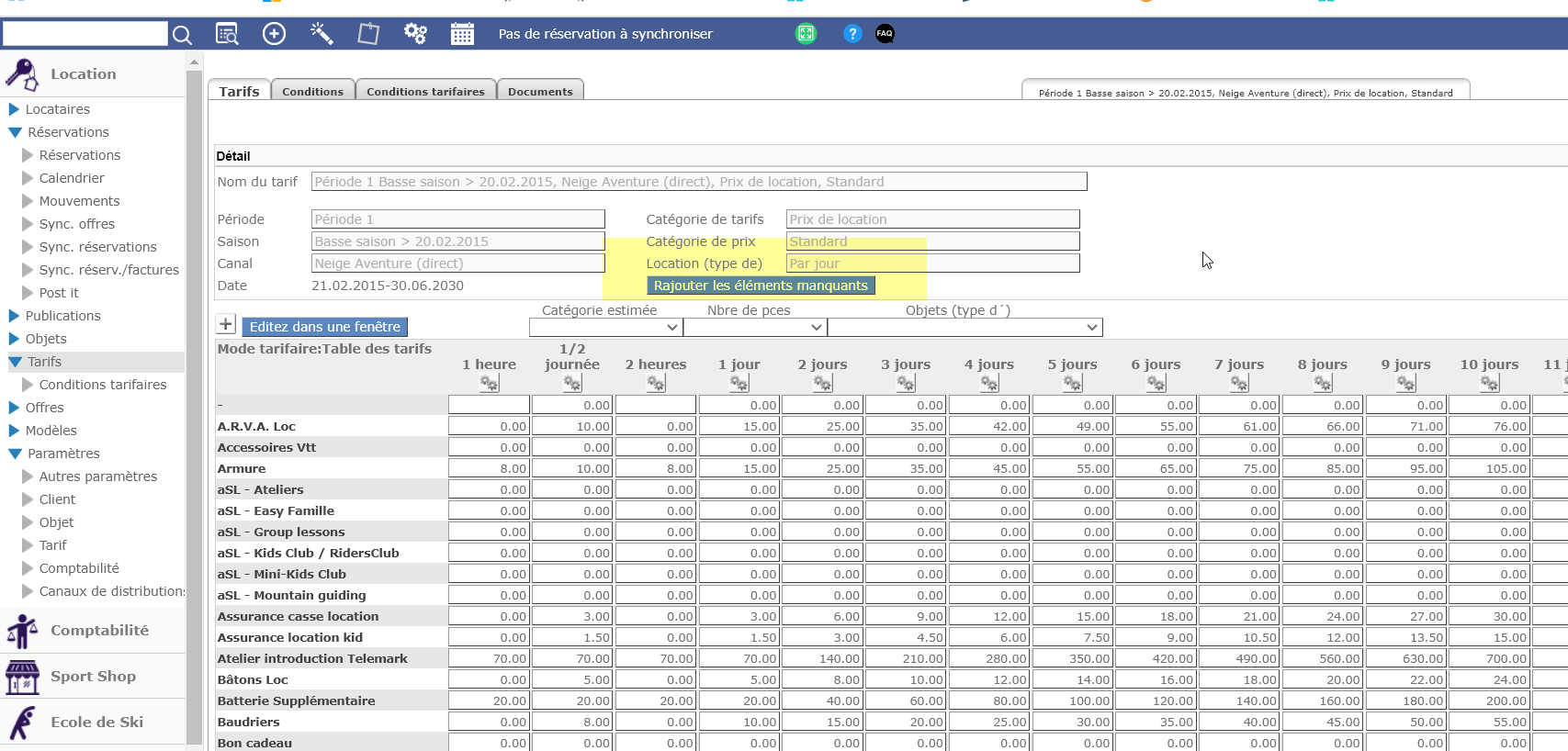Open the black FAQ icon

(885, 34)
